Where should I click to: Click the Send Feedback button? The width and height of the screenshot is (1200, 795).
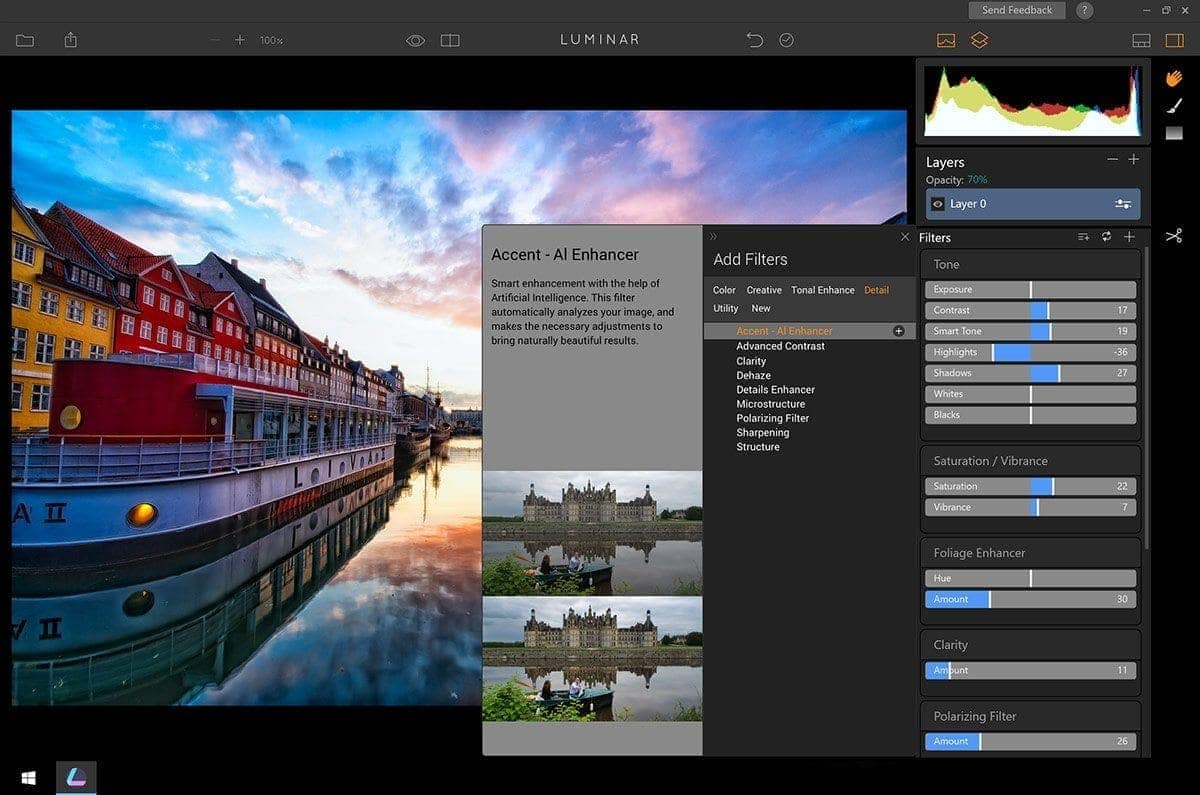(1017, 10)
